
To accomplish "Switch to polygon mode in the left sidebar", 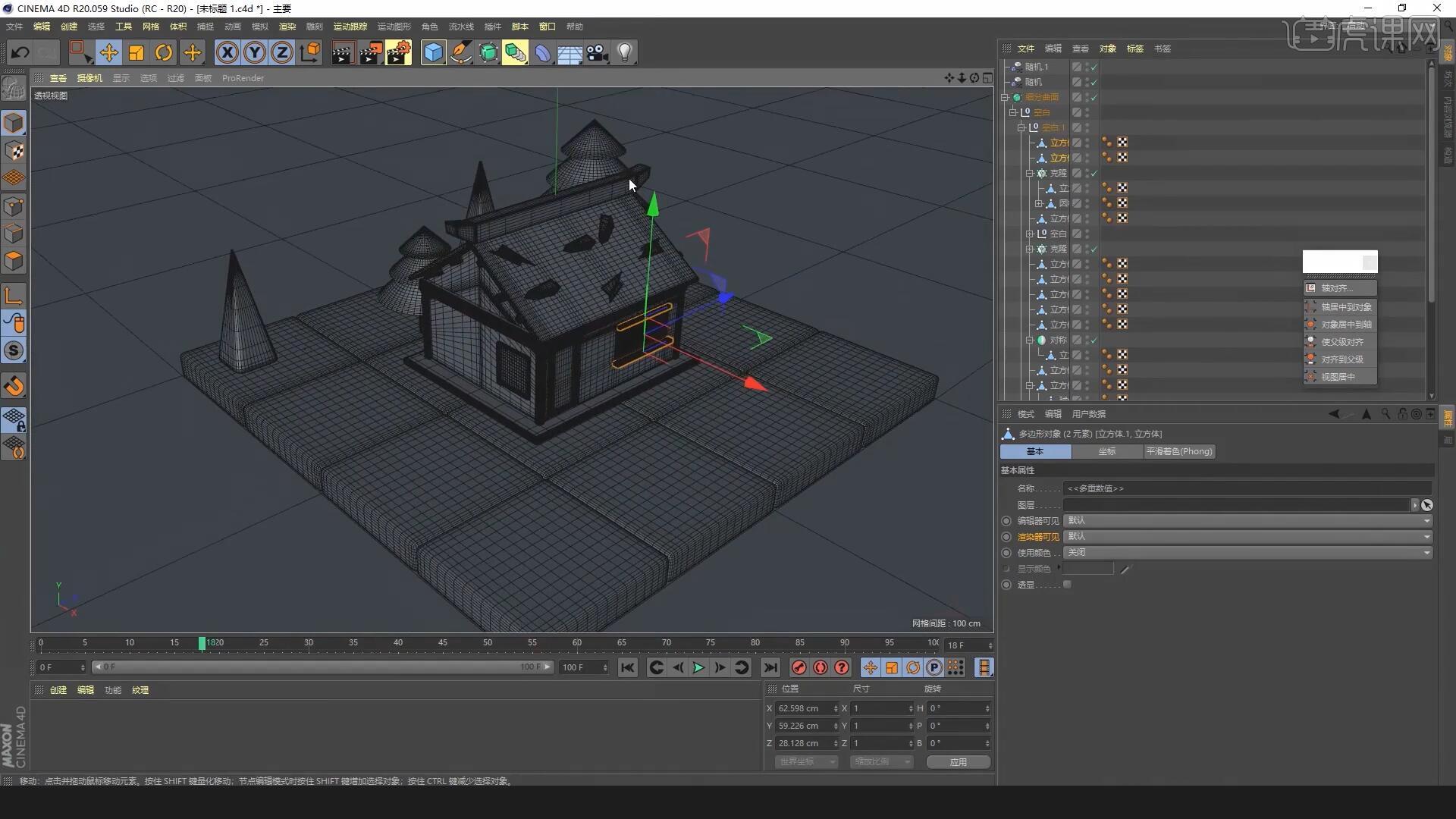I will click(x=13, y=261).
